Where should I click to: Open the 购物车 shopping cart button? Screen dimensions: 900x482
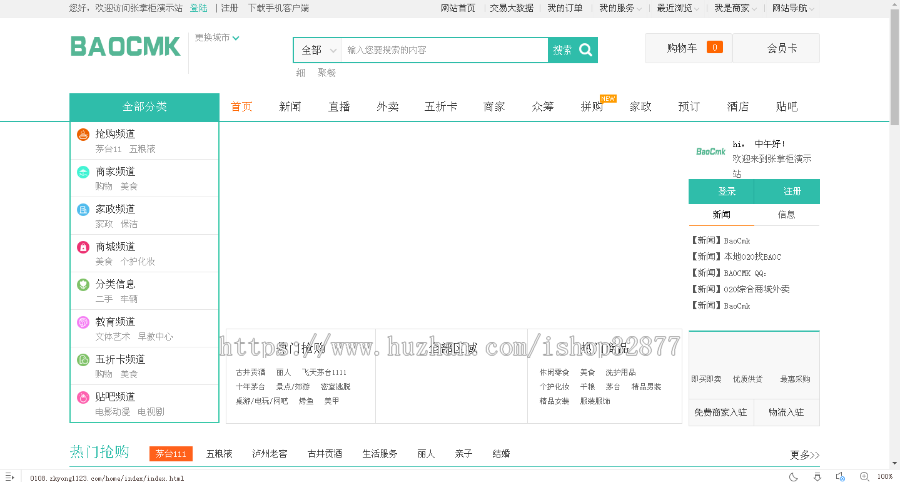[x=689, y=48]
